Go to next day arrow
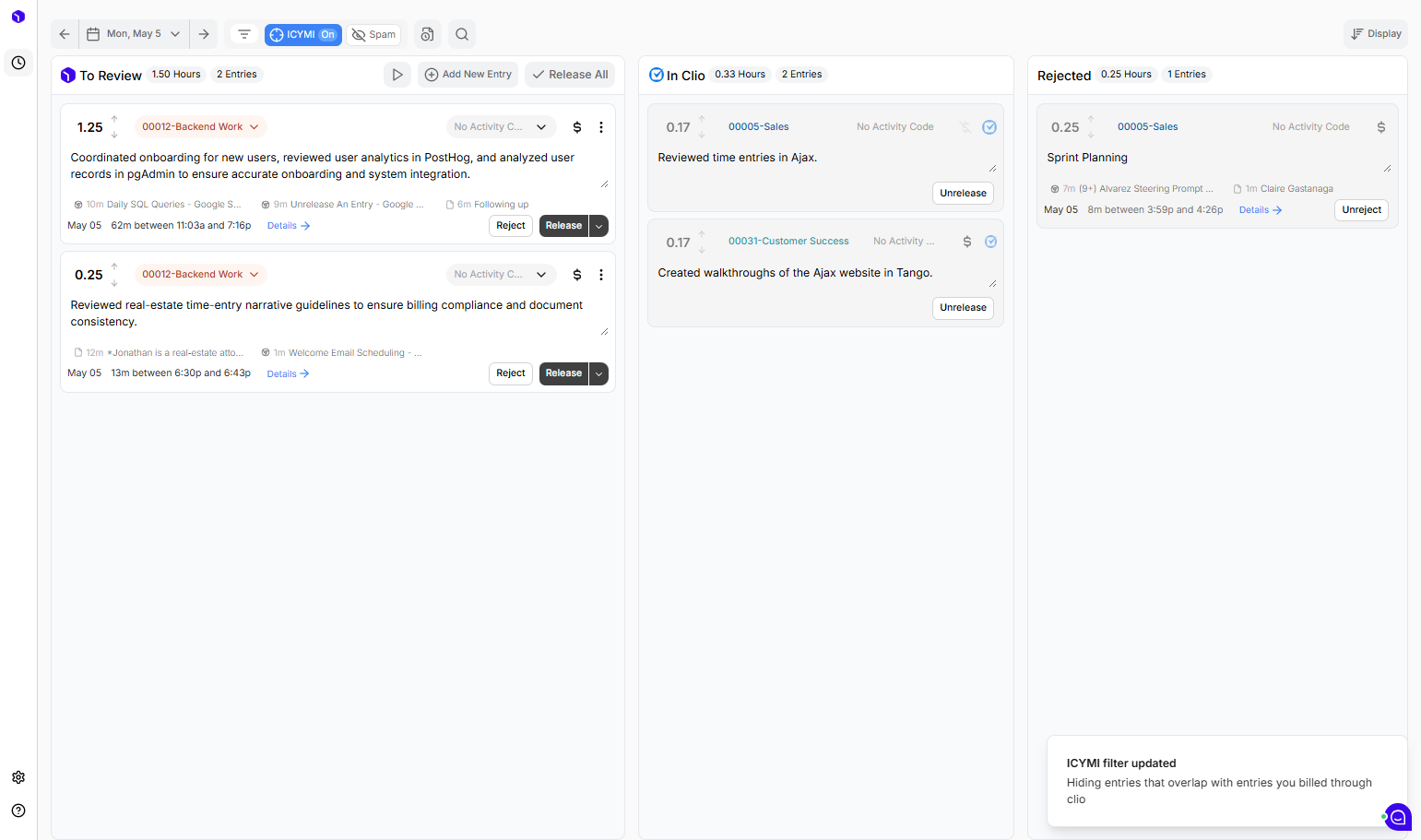The image size is (1421, 840). (204, 34)
